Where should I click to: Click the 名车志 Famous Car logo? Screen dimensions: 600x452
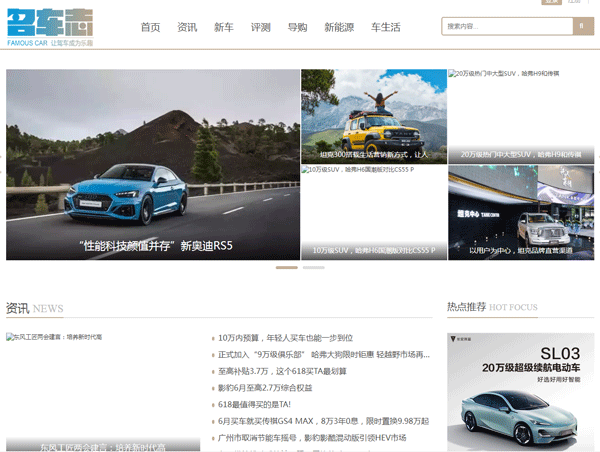50,28
